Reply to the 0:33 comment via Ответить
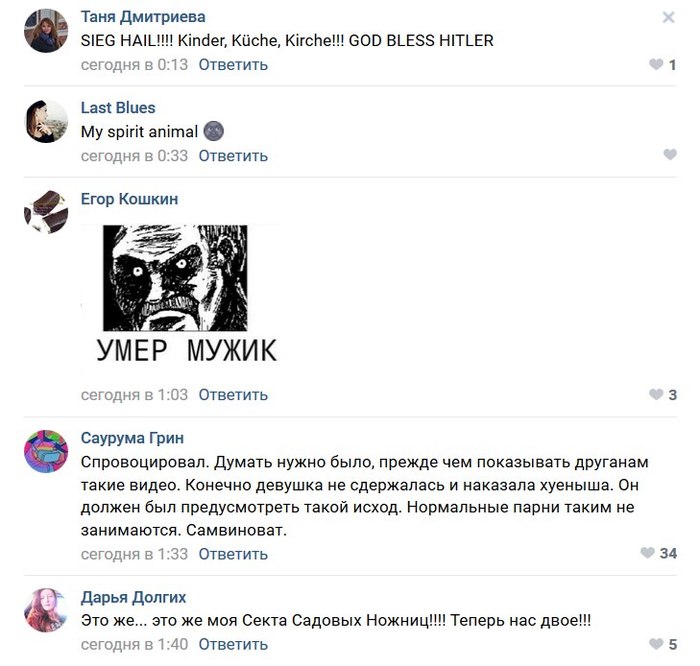 point(233,156)
